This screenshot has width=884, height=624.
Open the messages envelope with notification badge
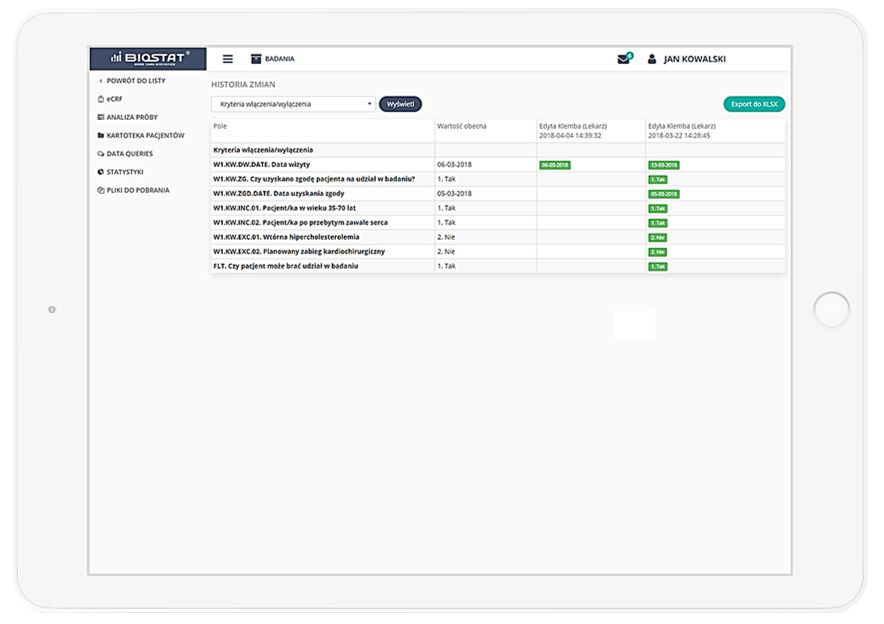coord(623,59)
